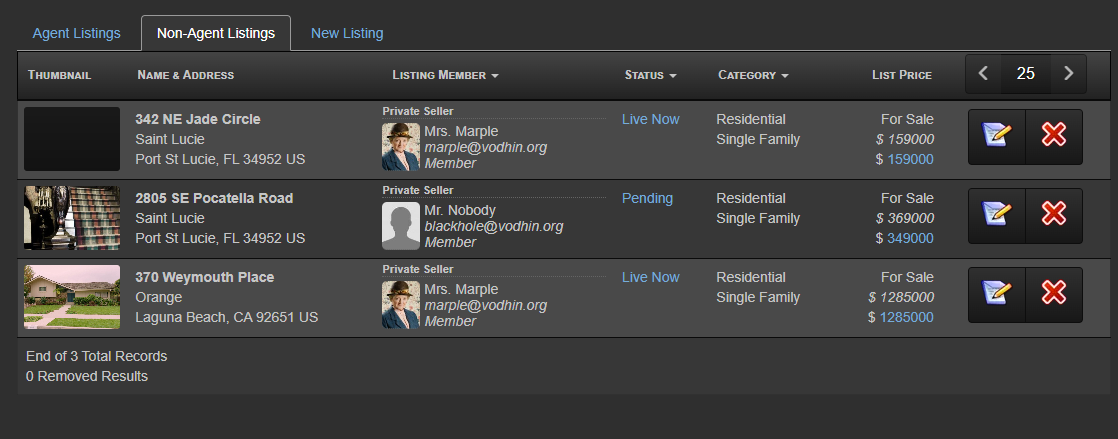Click Live Now status for Jade Circle

click(650, 119)
